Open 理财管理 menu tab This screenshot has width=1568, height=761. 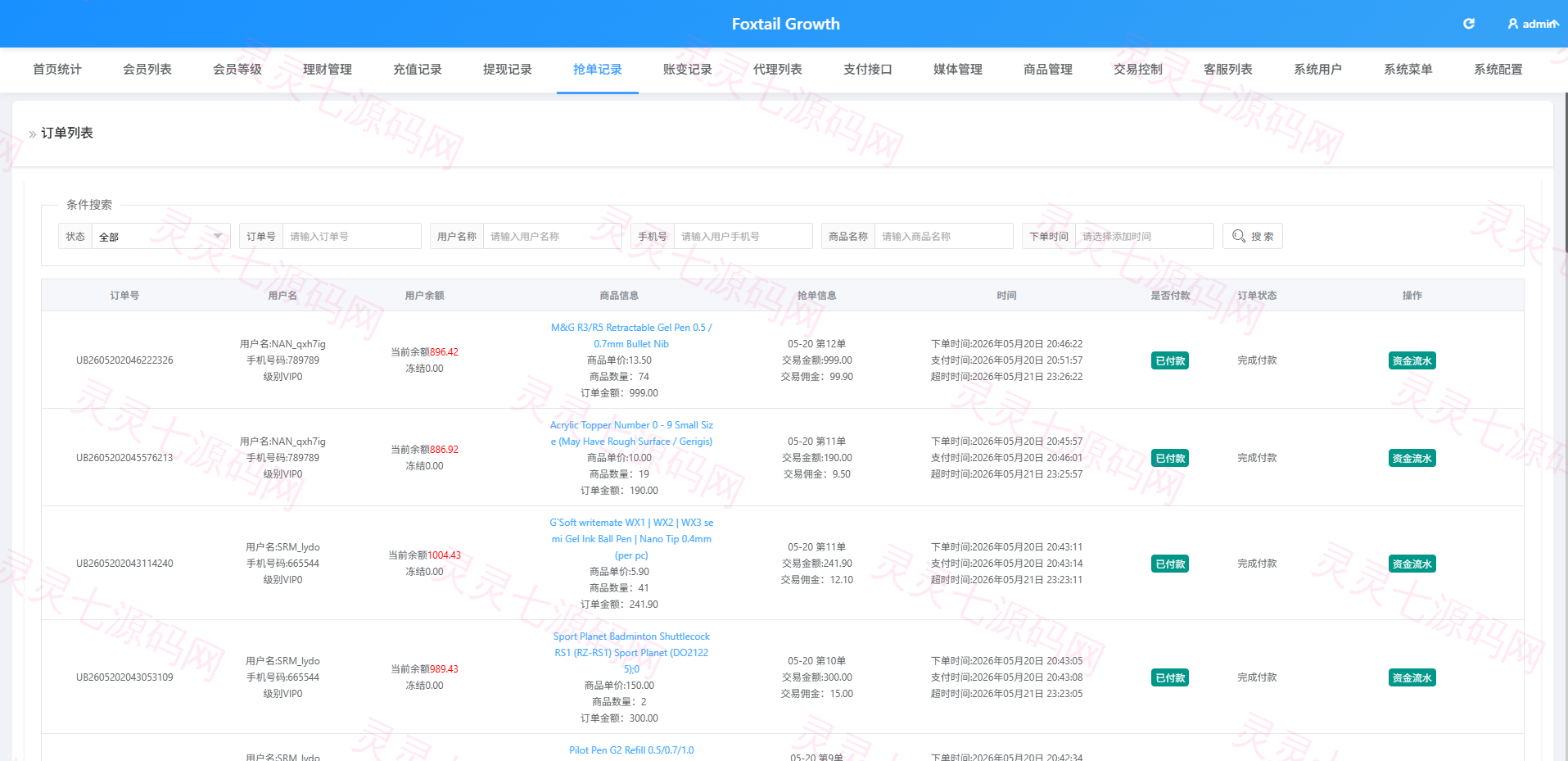coord(328,70)
